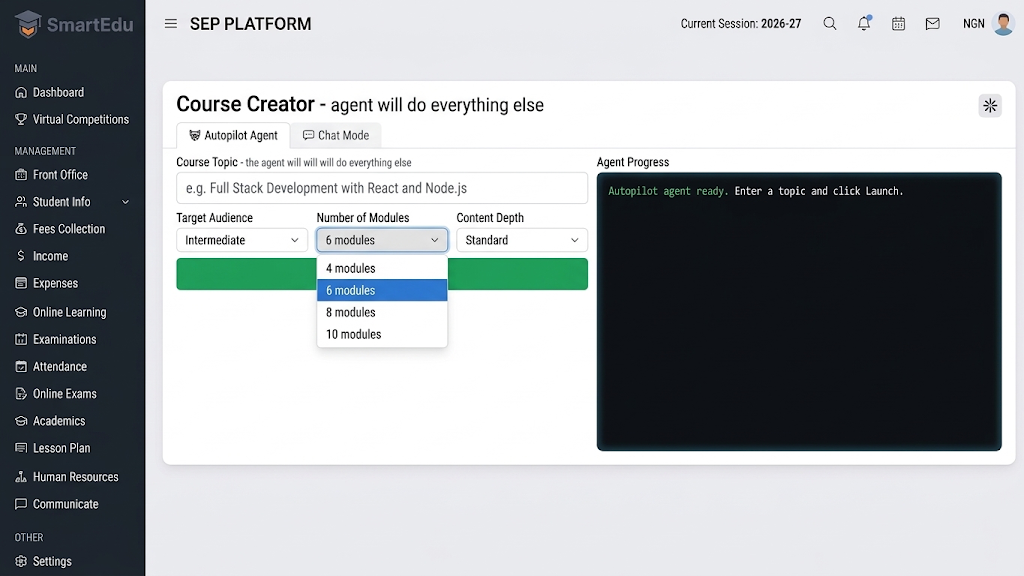Expand the Student Info submenu chevron
1024x576 pixels.
tap(125, 202)
